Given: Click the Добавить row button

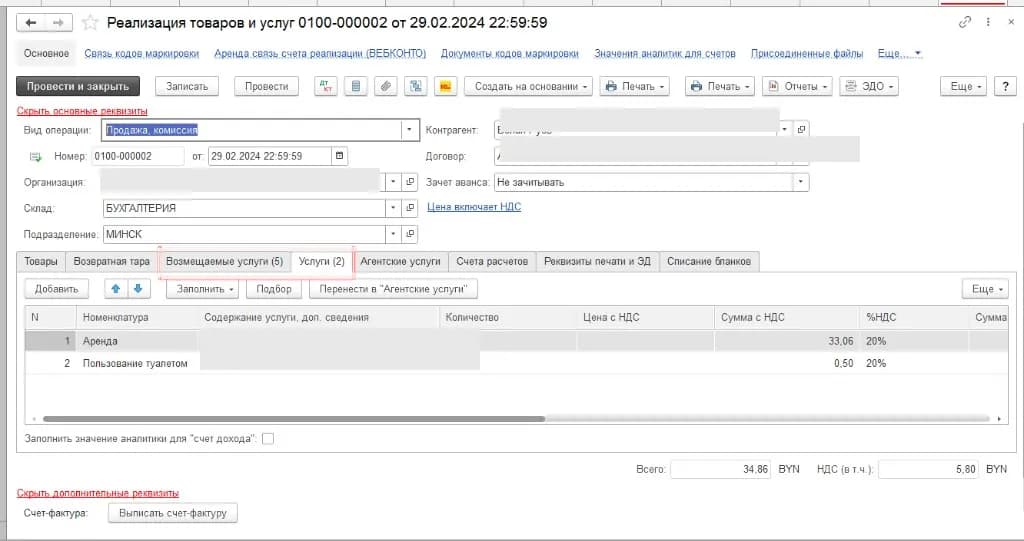Looking at the screenshot, I should point(56,289).
